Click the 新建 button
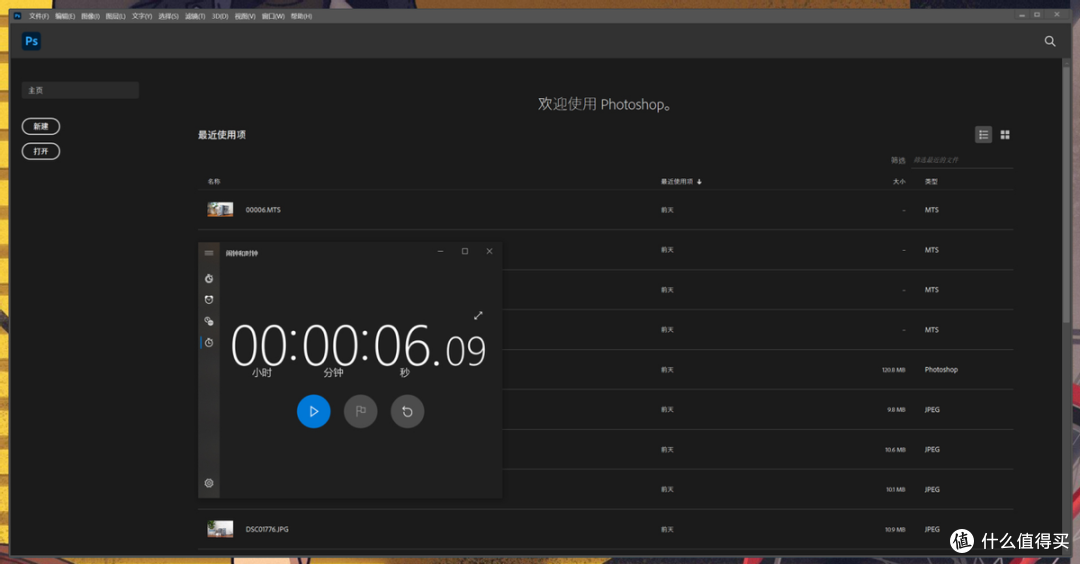The height and width of the screenshot is (564, 1080). coord(41,126)
